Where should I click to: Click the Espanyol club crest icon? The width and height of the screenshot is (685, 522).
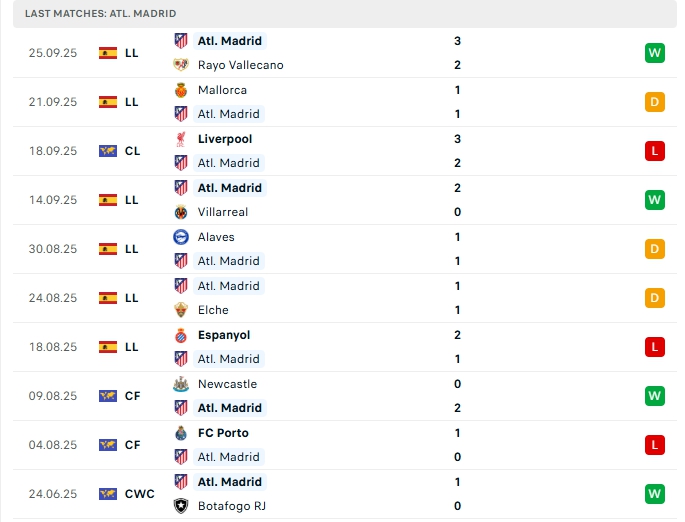[x=181, y=335]
